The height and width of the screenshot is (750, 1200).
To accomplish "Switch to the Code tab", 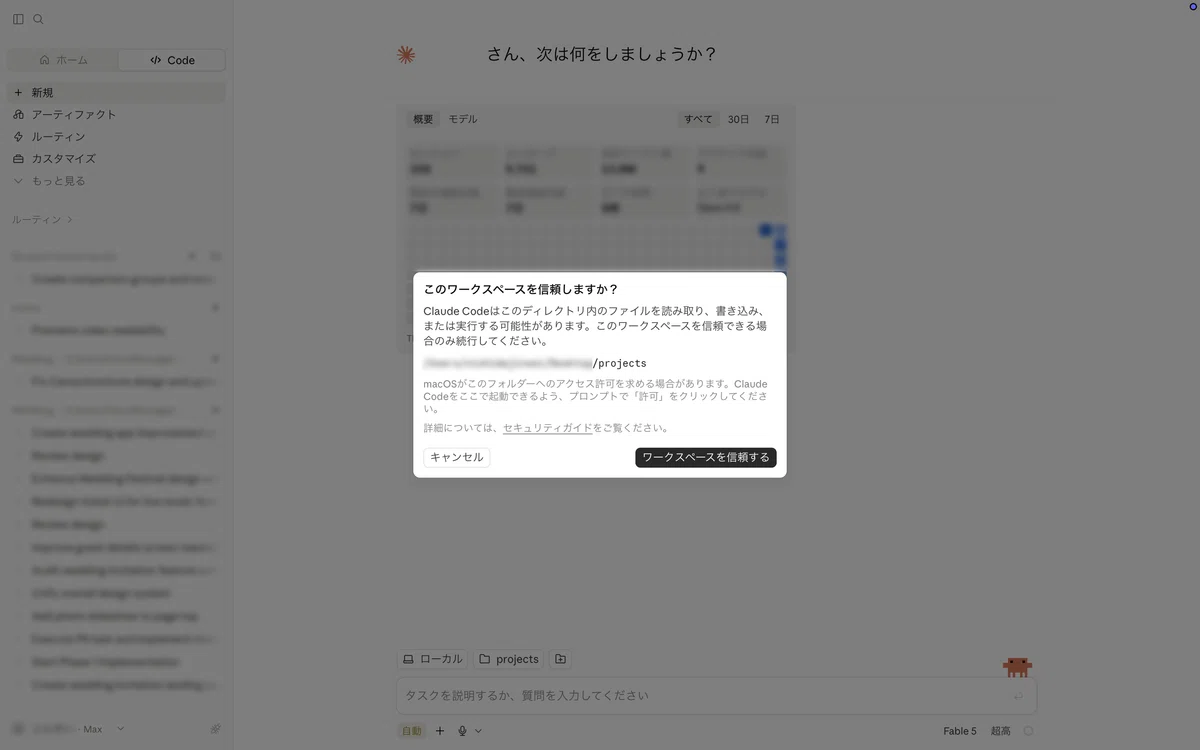I will coord(172,60).
